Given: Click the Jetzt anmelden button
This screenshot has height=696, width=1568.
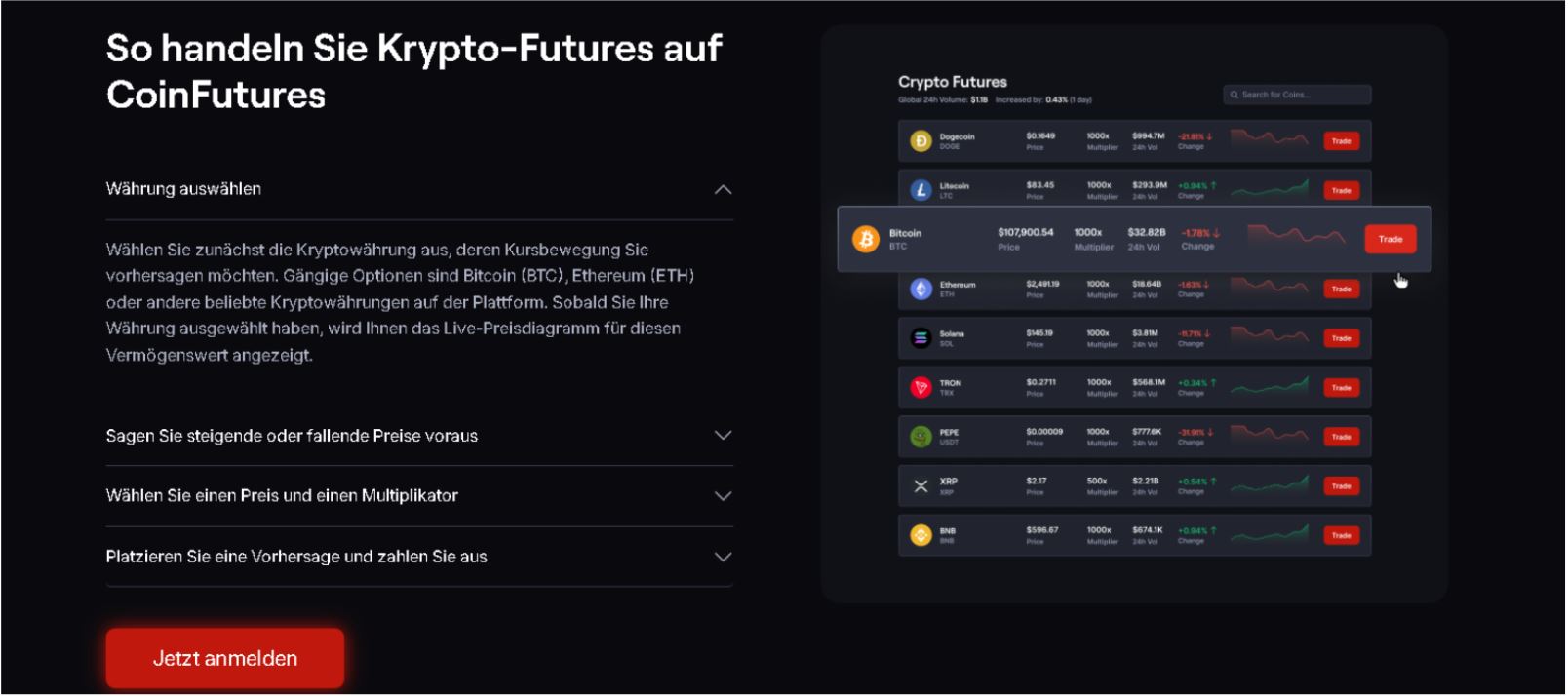Looking at the screenshot, I should [x=223, y=658].
